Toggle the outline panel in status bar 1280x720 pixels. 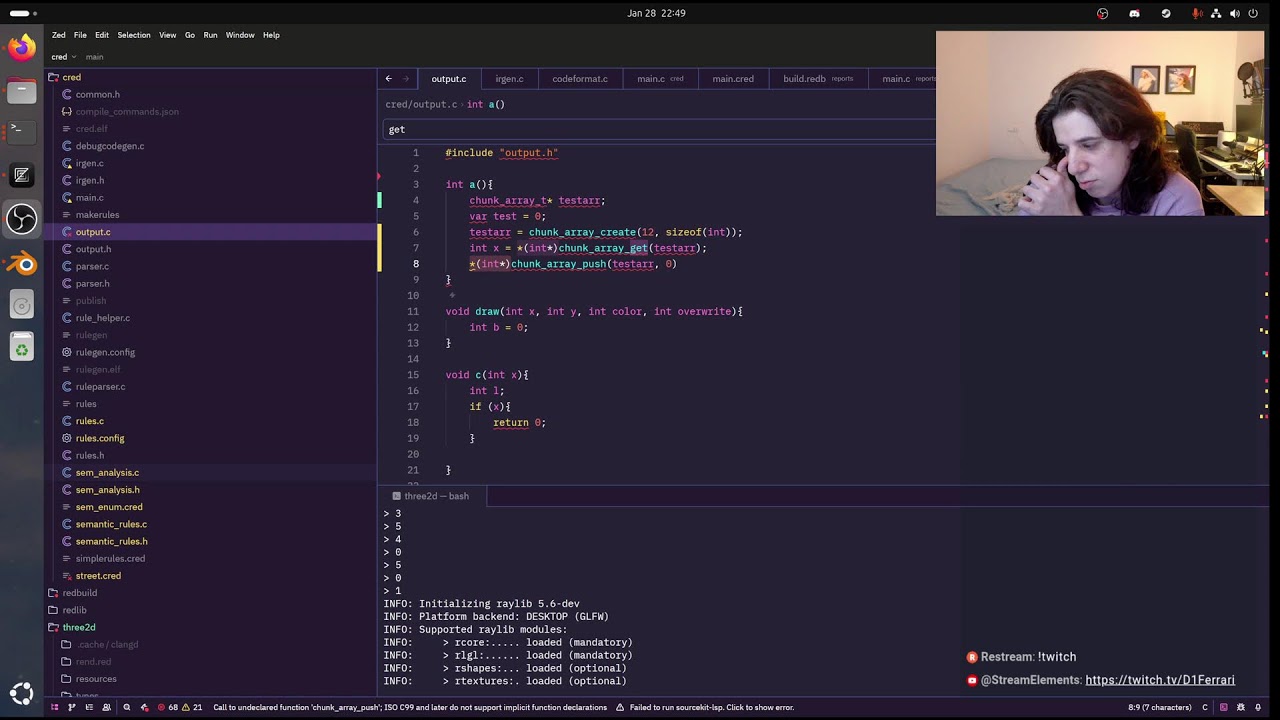click(89, 707)
